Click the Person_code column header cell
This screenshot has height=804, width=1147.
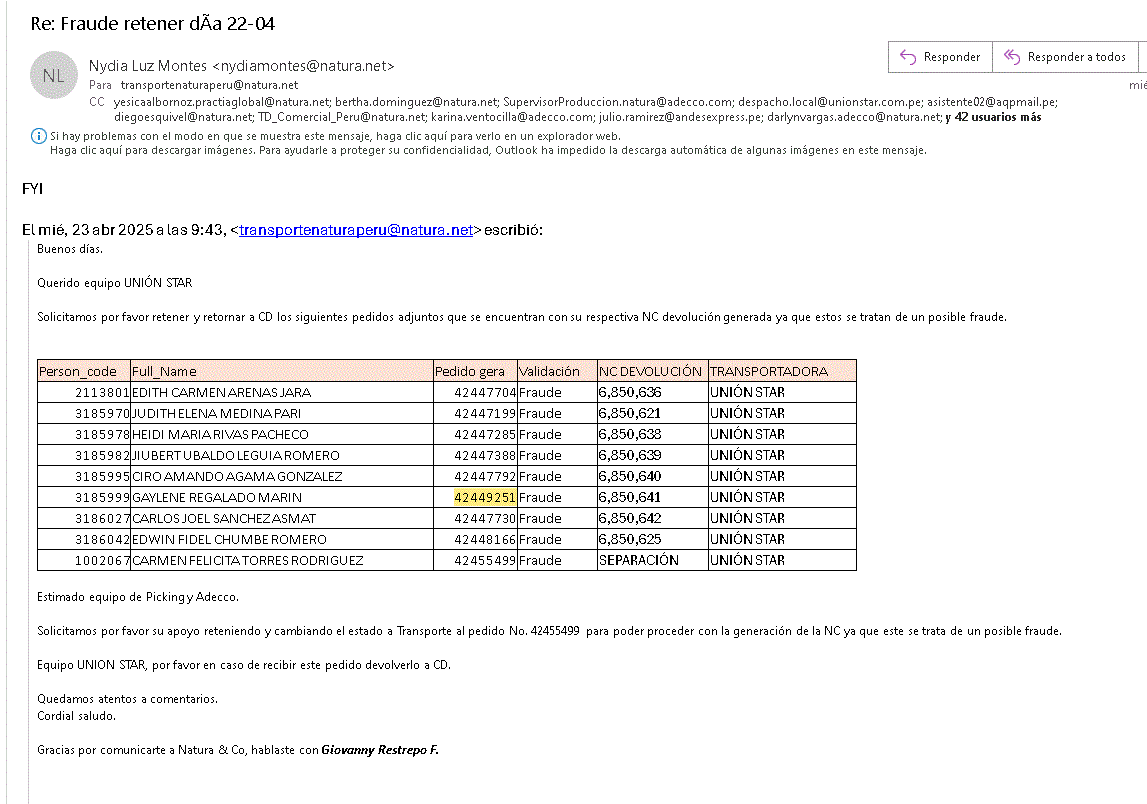84,371
